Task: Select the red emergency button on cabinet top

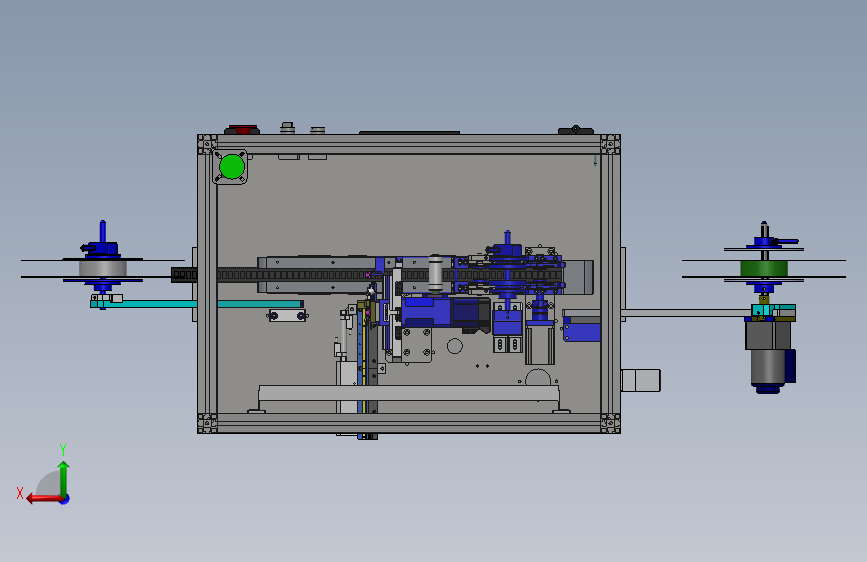Action: tap(242, 129)
